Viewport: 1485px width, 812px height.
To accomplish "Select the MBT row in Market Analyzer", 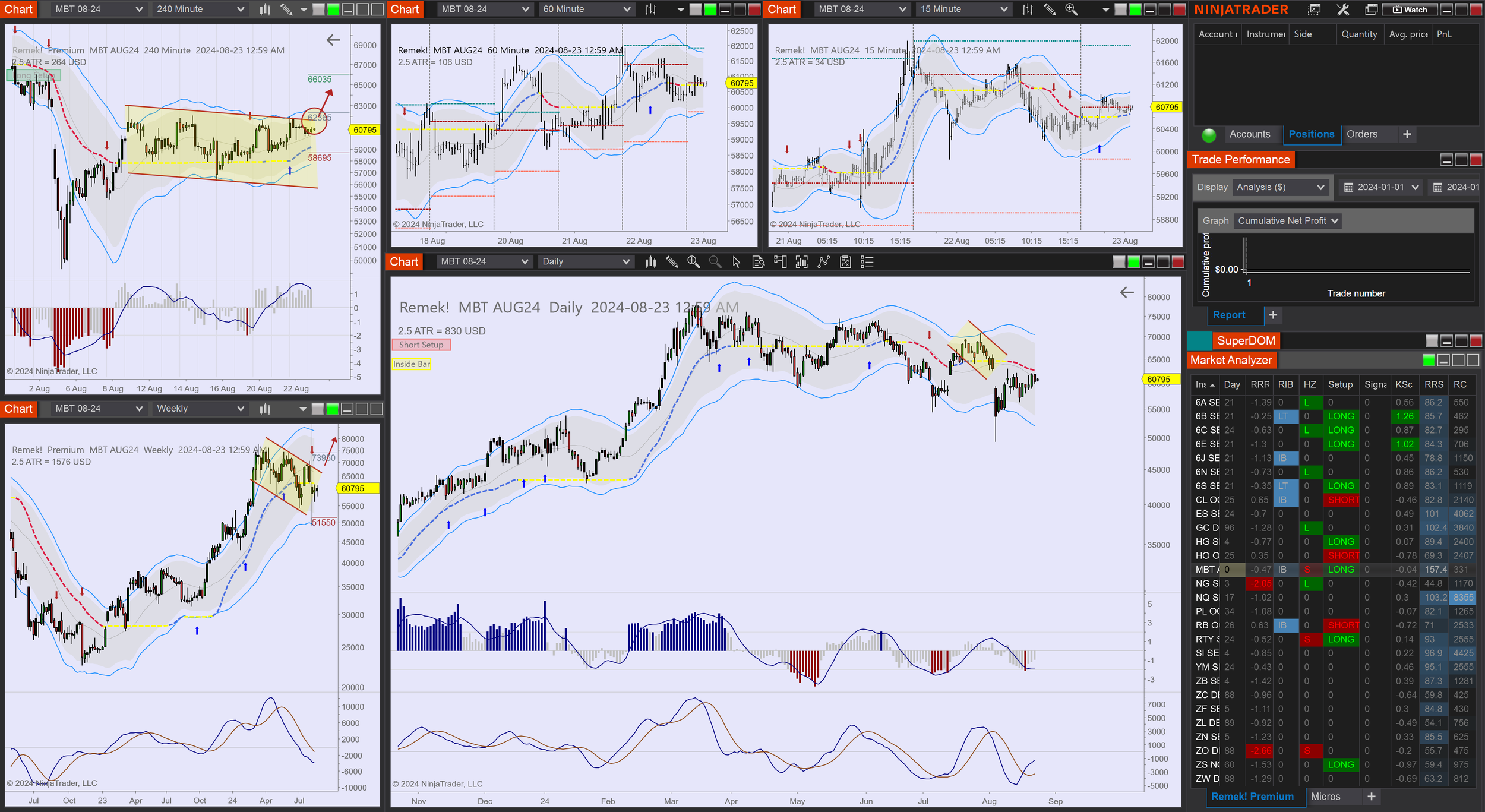I will coord(1206,570).
